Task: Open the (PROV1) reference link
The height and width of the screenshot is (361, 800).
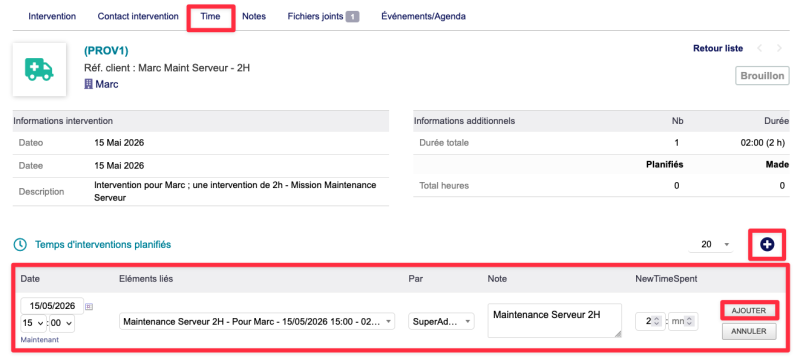Action: click(x=106, y=50)
